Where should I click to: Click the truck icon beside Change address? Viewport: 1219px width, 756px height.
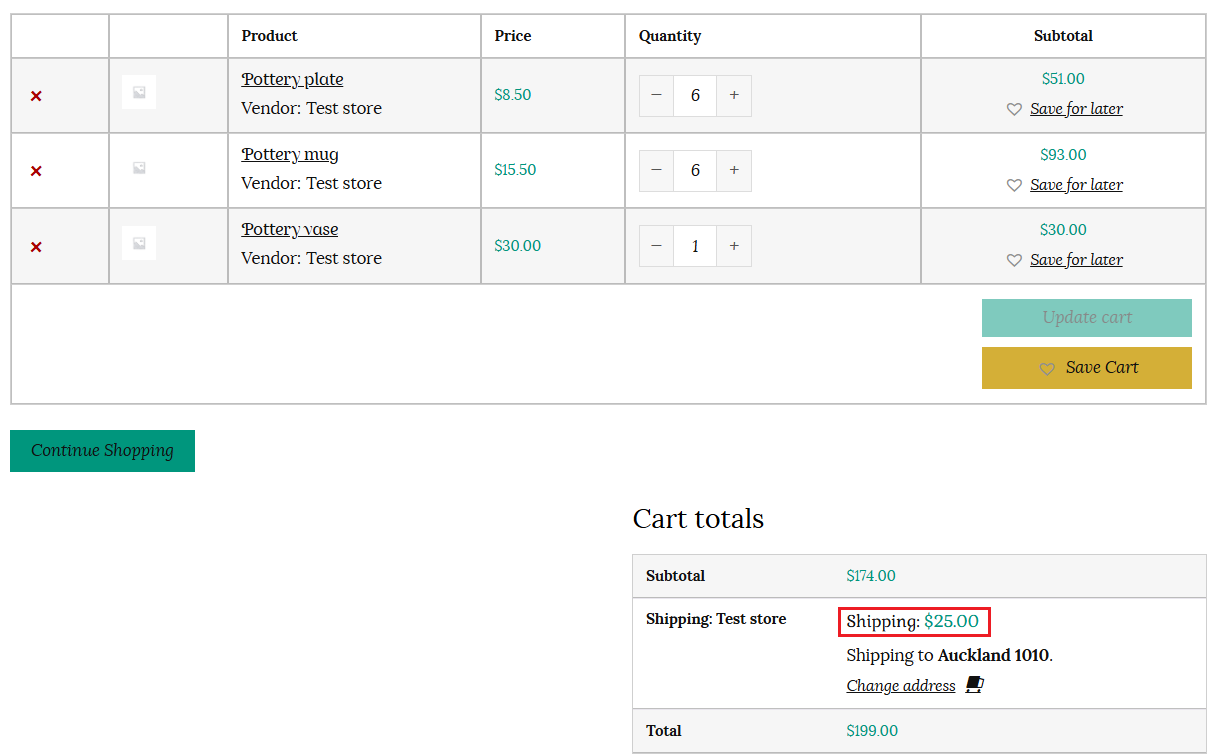coord(975,685)
